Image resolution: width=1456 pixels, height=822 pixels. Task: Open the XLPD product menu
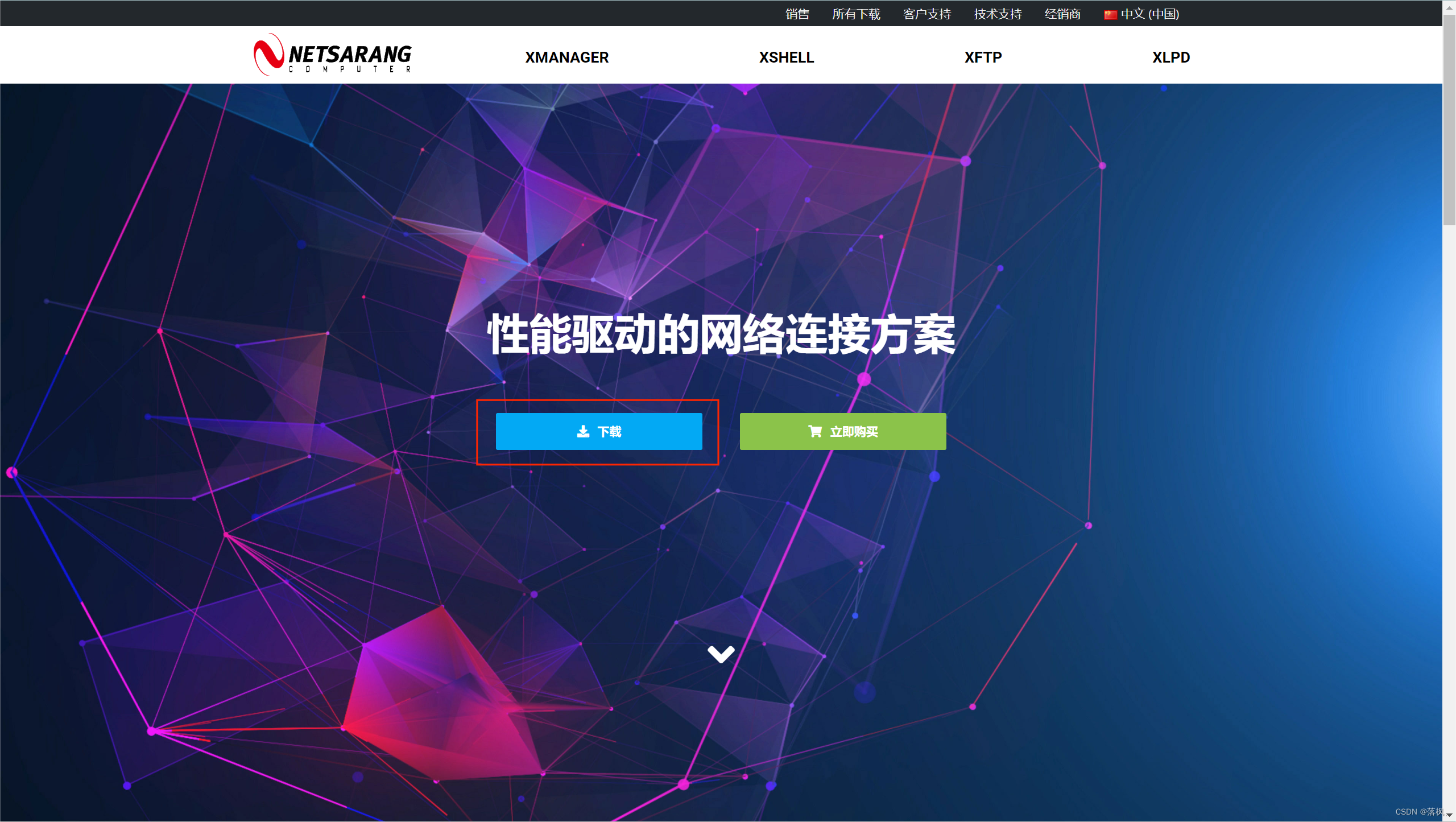(1170, 57)
